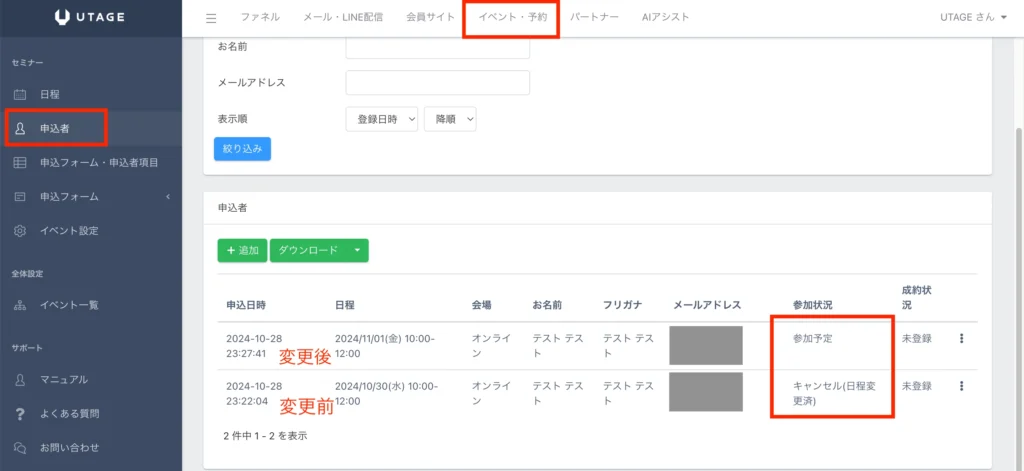Toggle the hamburger menu icon

pyautogui.click(x=211, y=18)
